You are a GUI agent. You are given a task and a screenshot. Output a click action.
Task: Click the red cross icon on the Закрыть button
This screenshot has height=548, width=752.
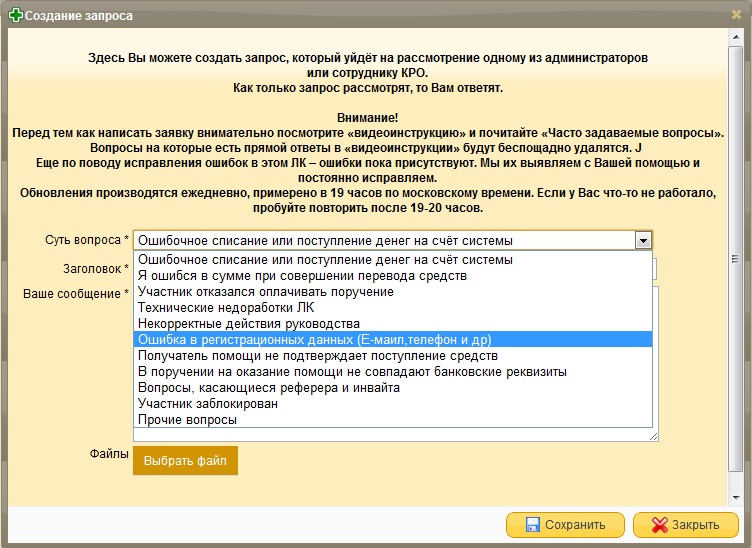tap(659, 525)
